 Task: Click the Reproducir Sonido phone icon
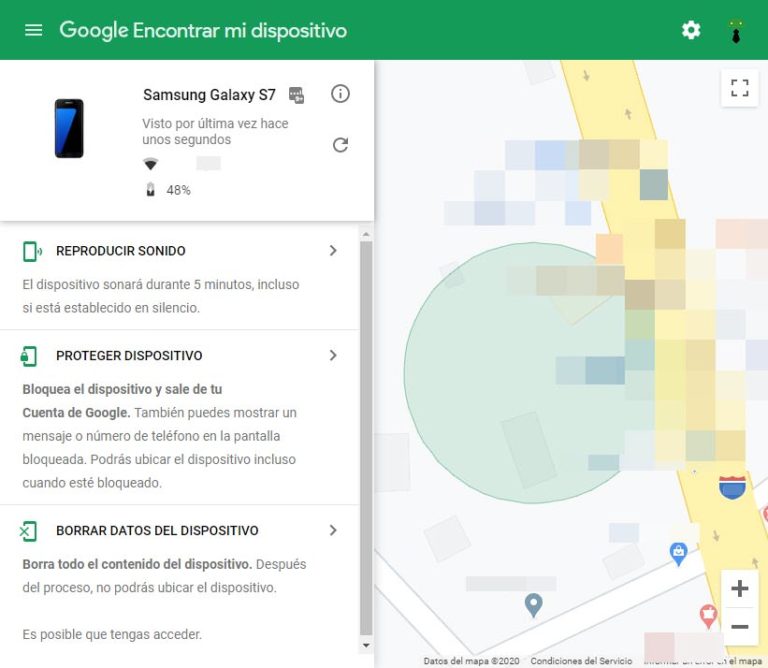[32, 251]
